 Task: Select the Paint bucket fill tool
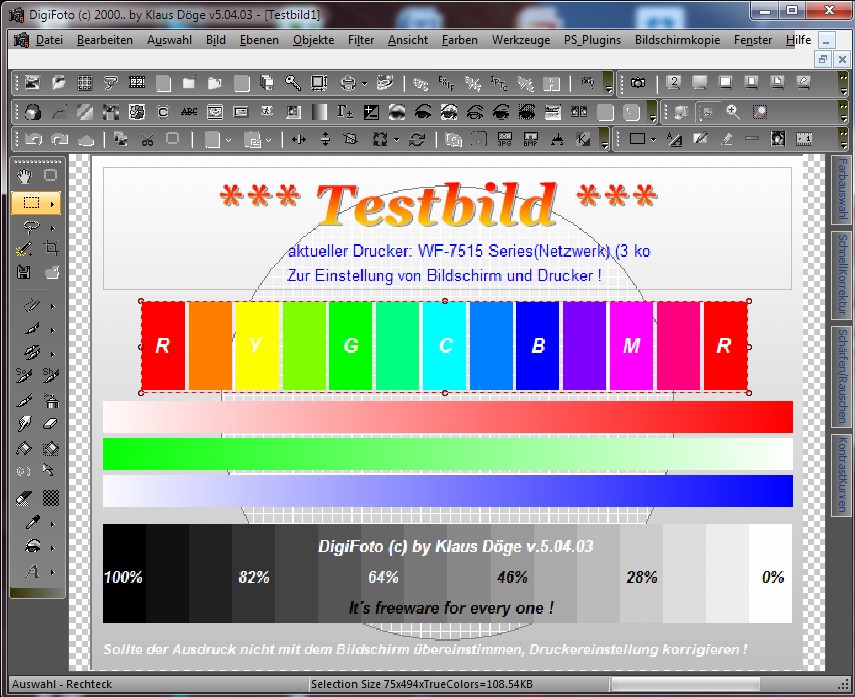(x=24, y=448)
